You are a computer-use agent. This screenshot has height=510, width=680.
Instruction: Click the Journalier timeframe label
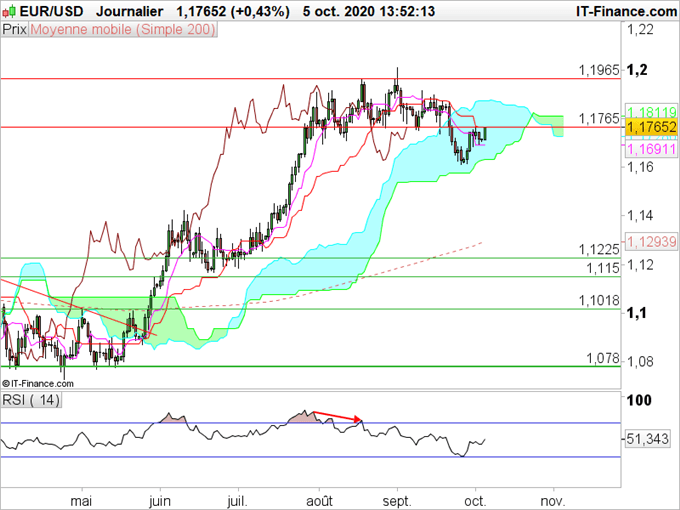(x=130, y=11)
